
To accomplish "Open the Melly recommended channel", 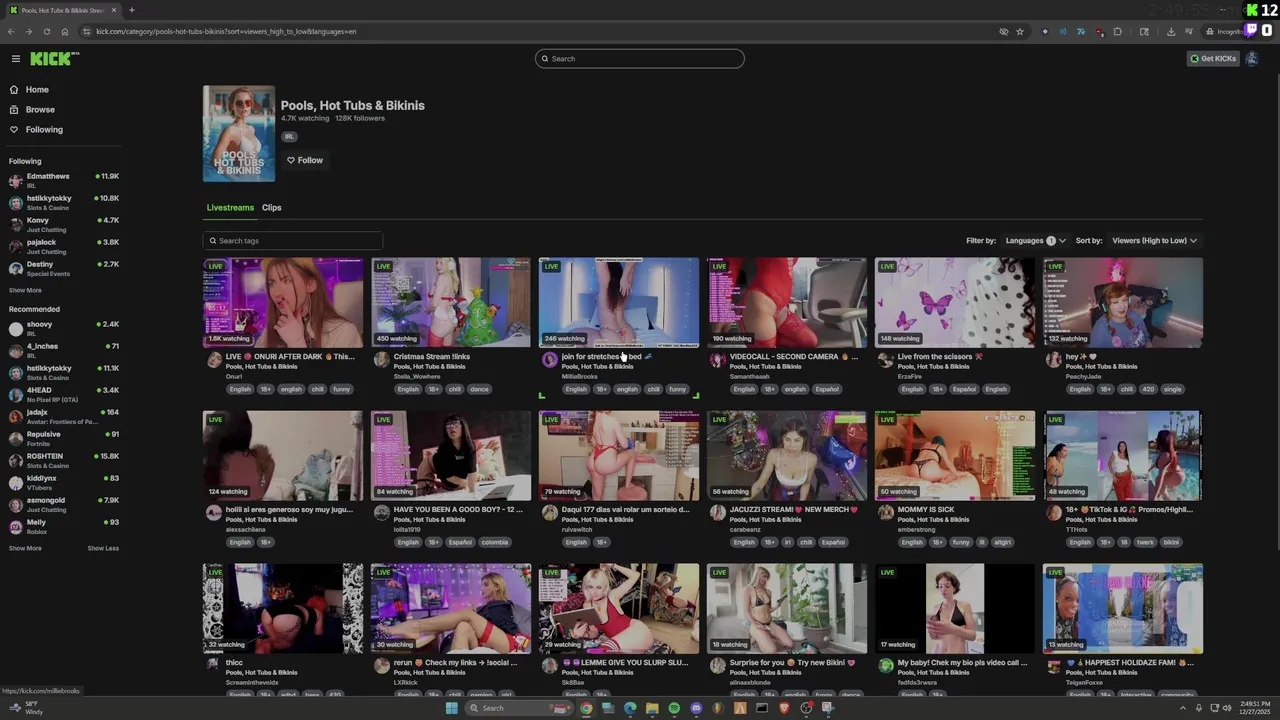I will (63, 526).
